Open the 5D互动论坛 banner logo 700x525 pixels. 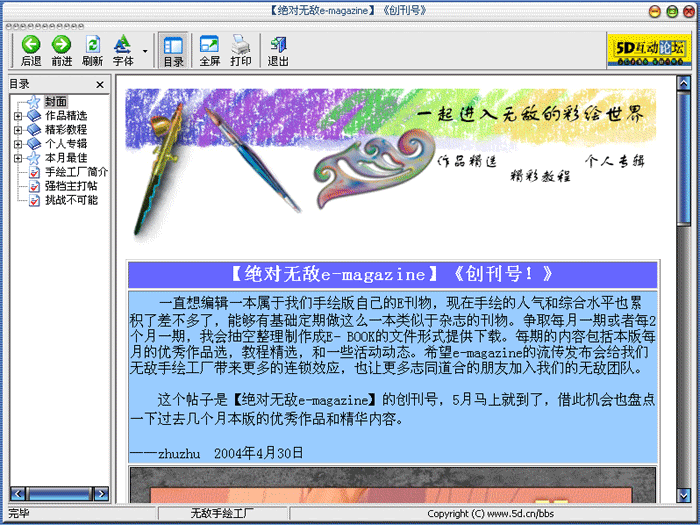pyautogui.click(x=649, y=50)
